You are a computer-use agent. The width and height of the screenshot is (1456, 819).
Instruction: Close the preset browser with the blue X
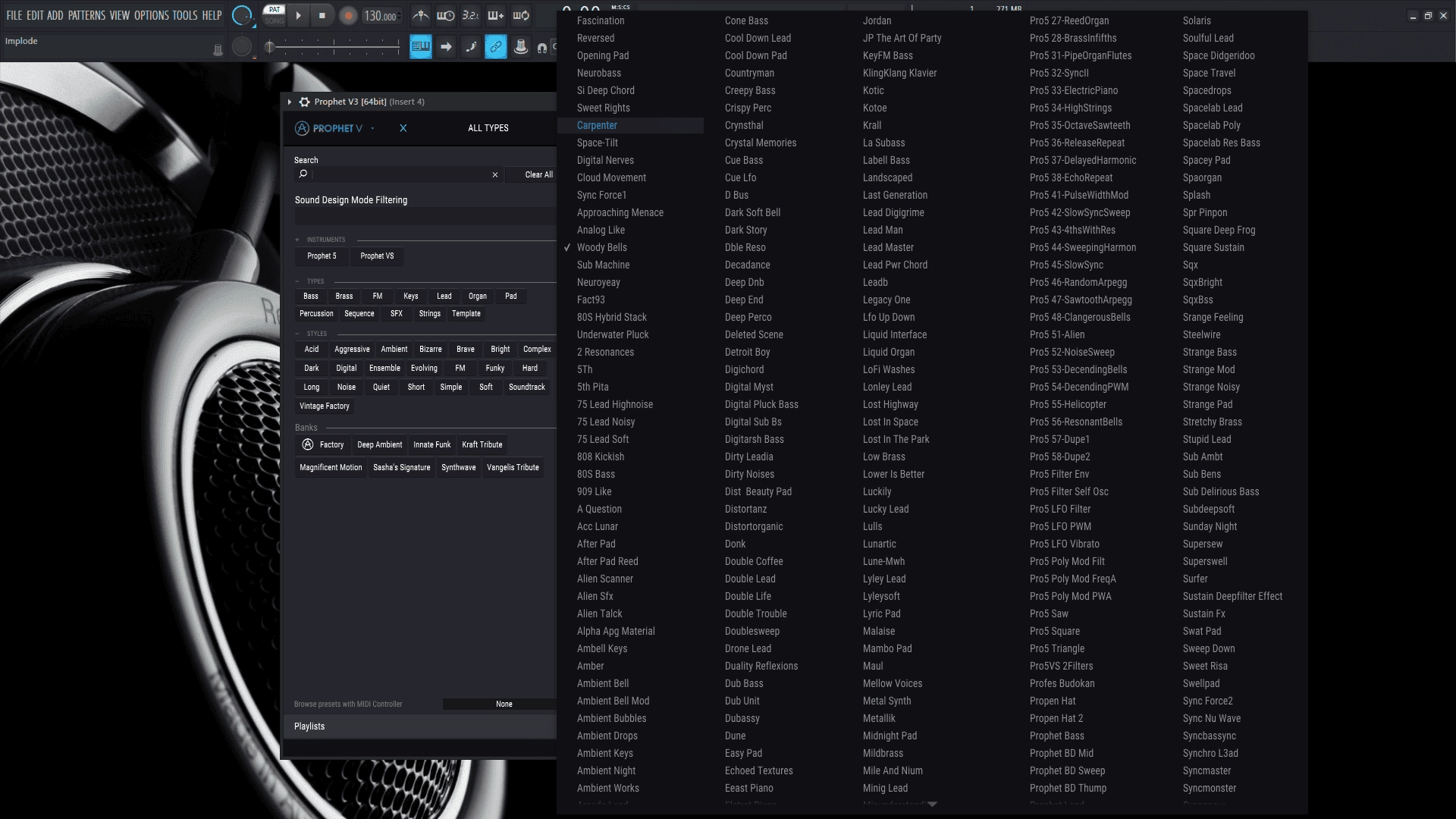point(403,128)
